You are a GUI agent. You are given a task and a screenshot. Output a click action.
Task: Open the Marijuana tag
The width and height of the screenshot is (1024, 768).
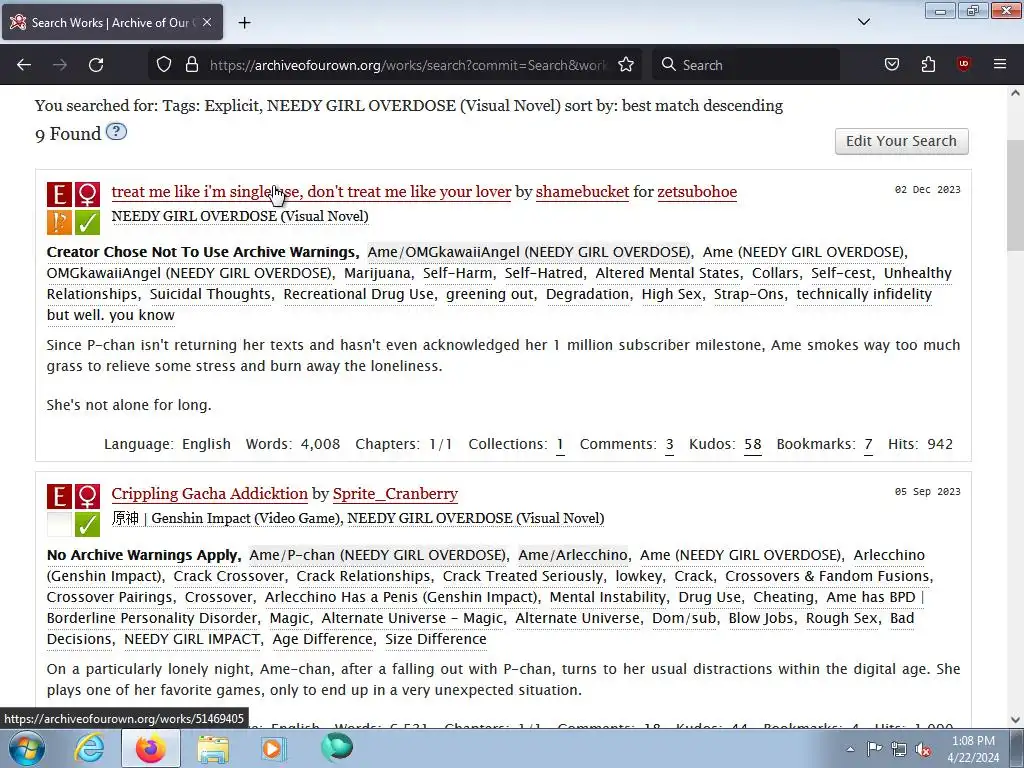377,273
